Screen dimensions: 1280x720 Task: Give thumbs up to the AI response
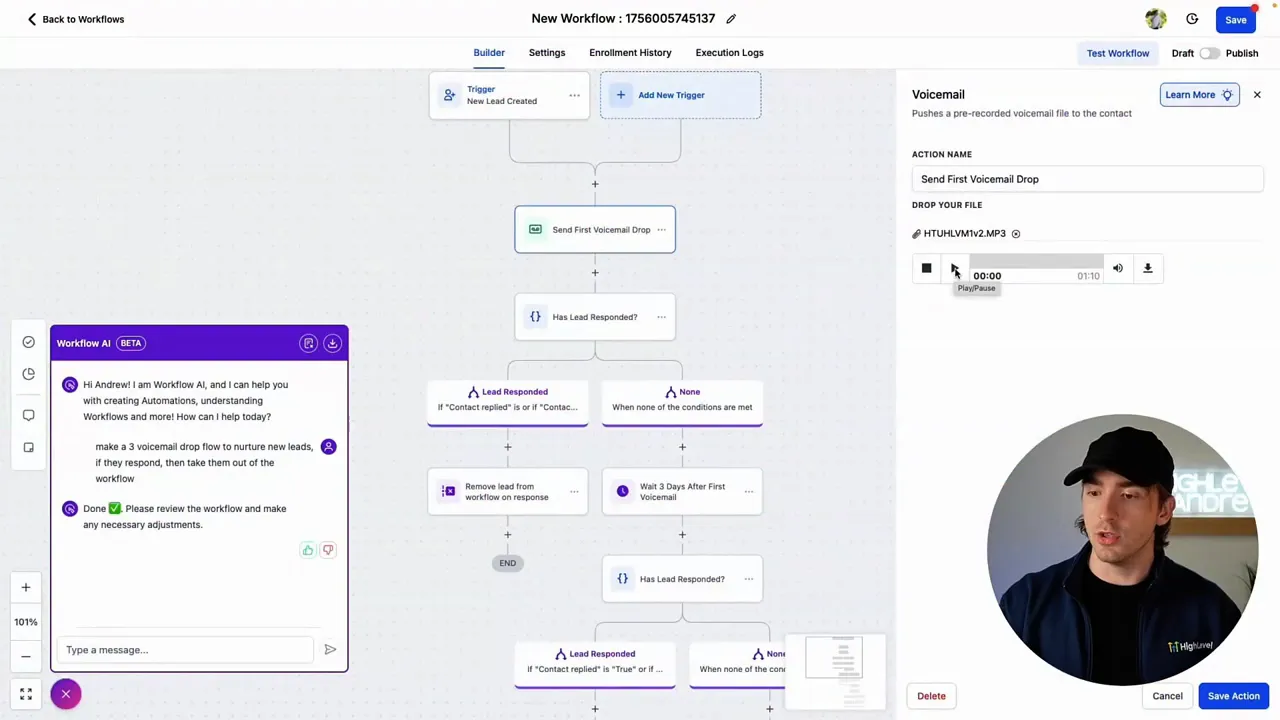(308, 550)
